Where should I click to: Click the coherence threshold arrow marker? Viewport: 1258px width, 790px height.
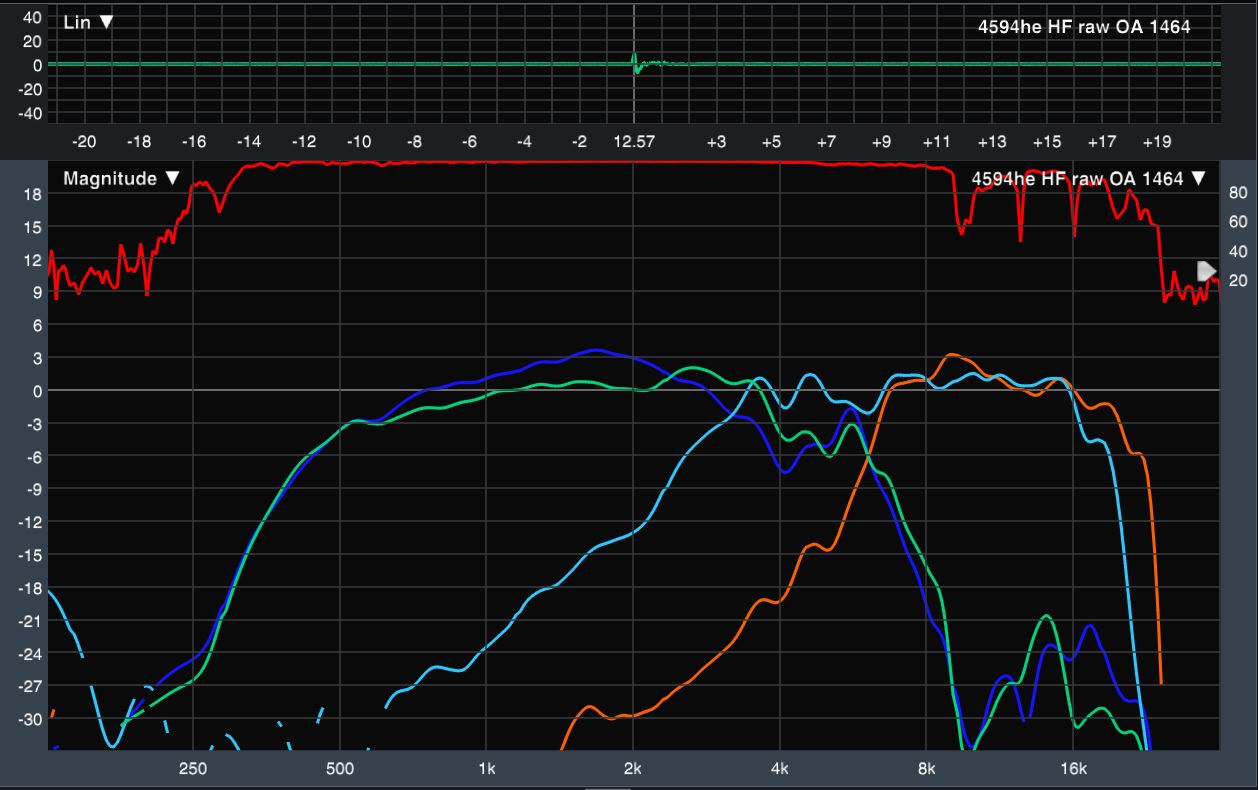pos(1207,271)
